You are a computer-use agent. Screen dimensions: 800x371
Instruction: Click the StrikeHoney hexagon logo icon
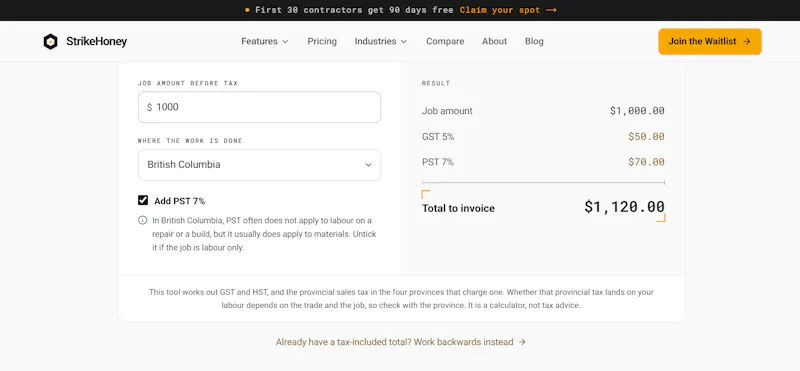point(51,41)
